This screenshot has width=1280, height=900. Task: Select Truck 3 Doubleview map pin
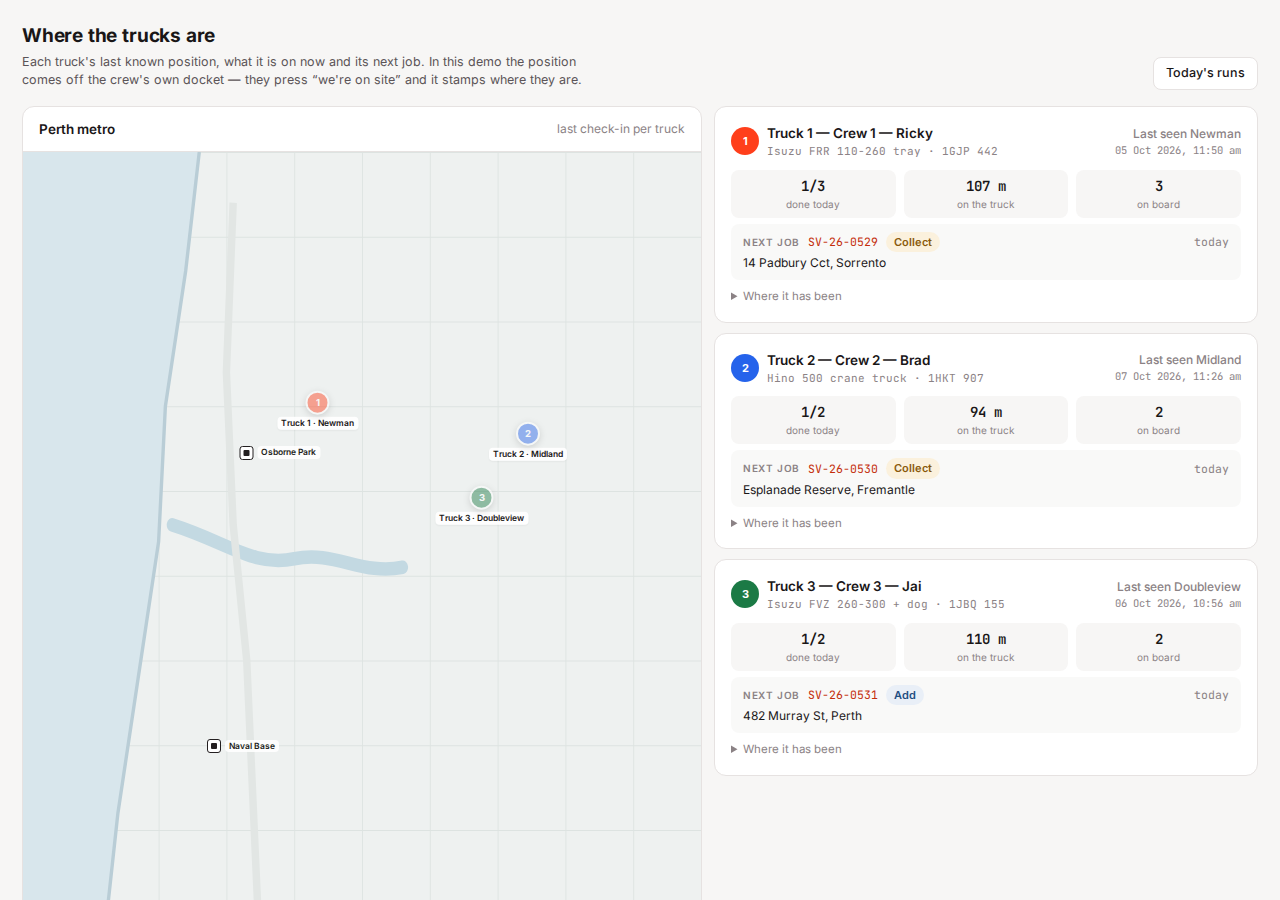click(481, 497)
